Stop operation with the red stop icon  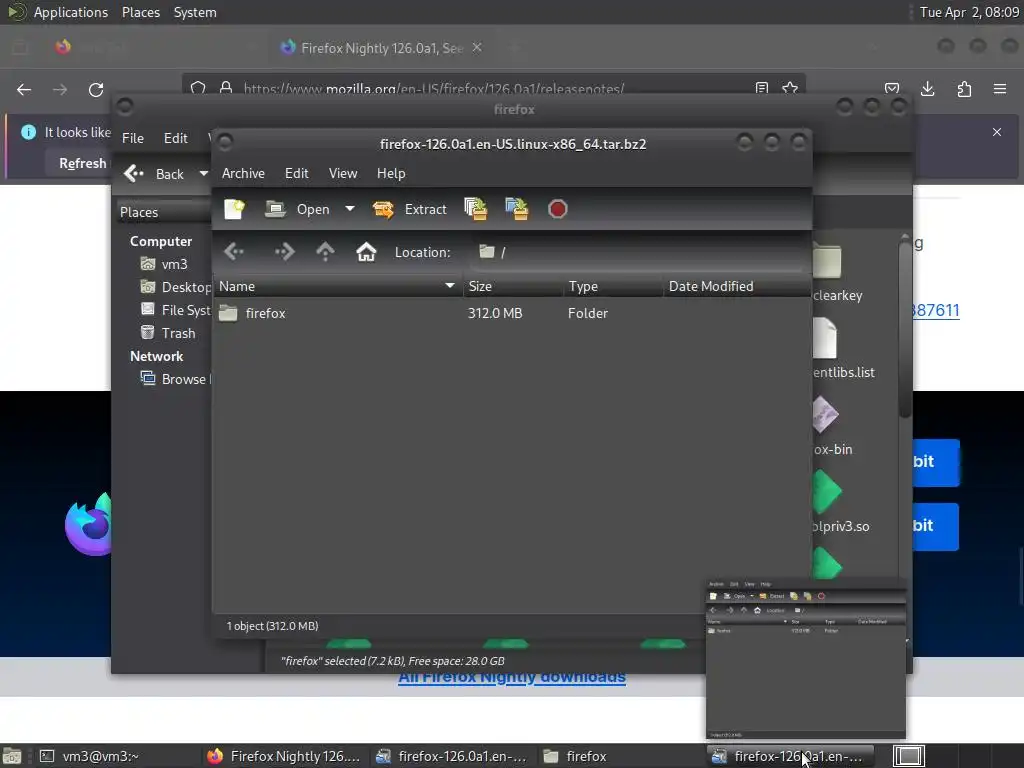coord(557,209)
